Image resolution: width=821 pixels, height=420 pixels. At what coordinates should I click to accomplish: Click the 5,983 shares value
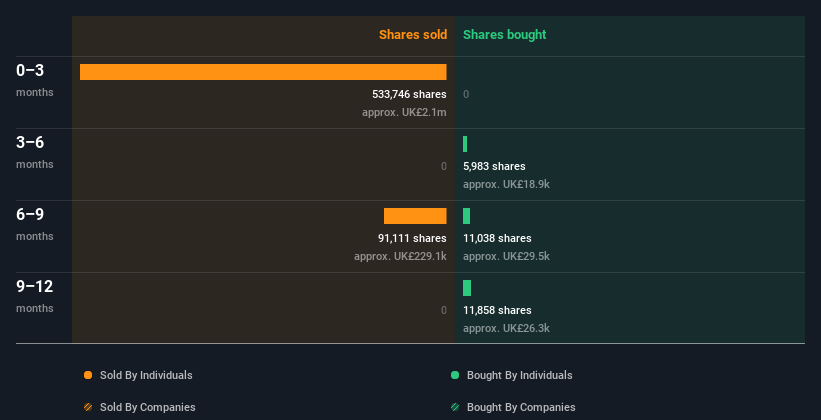pos(494,166)
